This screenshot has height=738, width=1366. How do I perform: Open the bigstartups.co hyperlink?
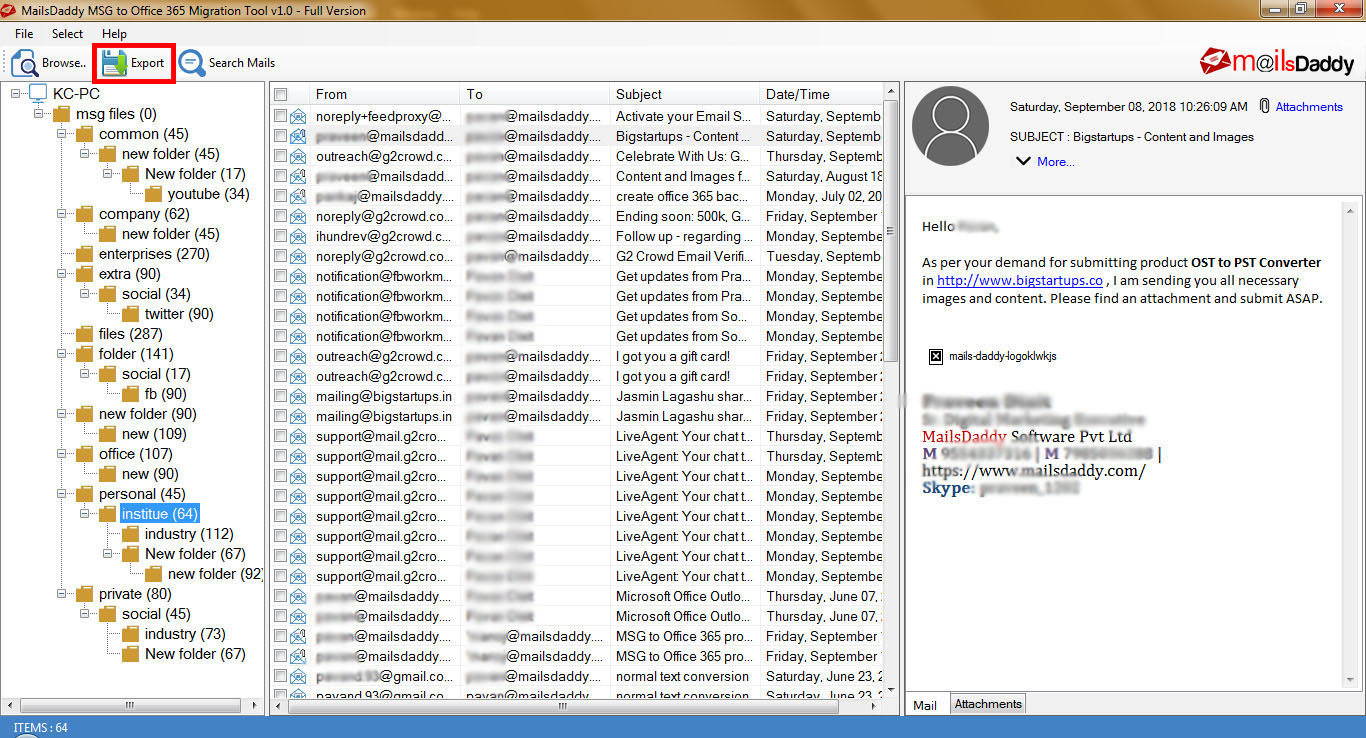[x=1020, y=281]
